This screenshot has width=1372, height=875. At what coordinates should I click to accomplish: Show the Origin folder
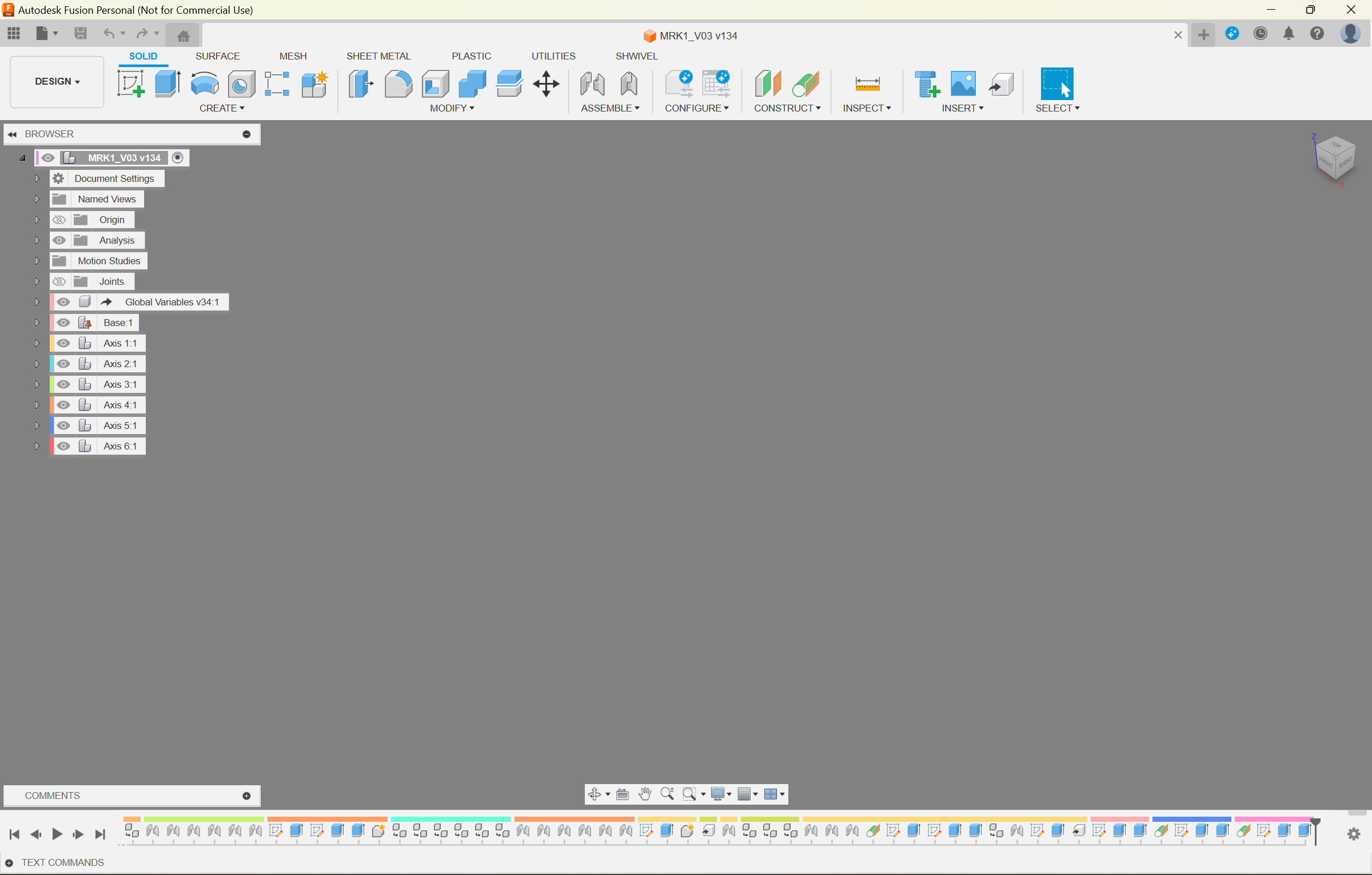(59, 220)
